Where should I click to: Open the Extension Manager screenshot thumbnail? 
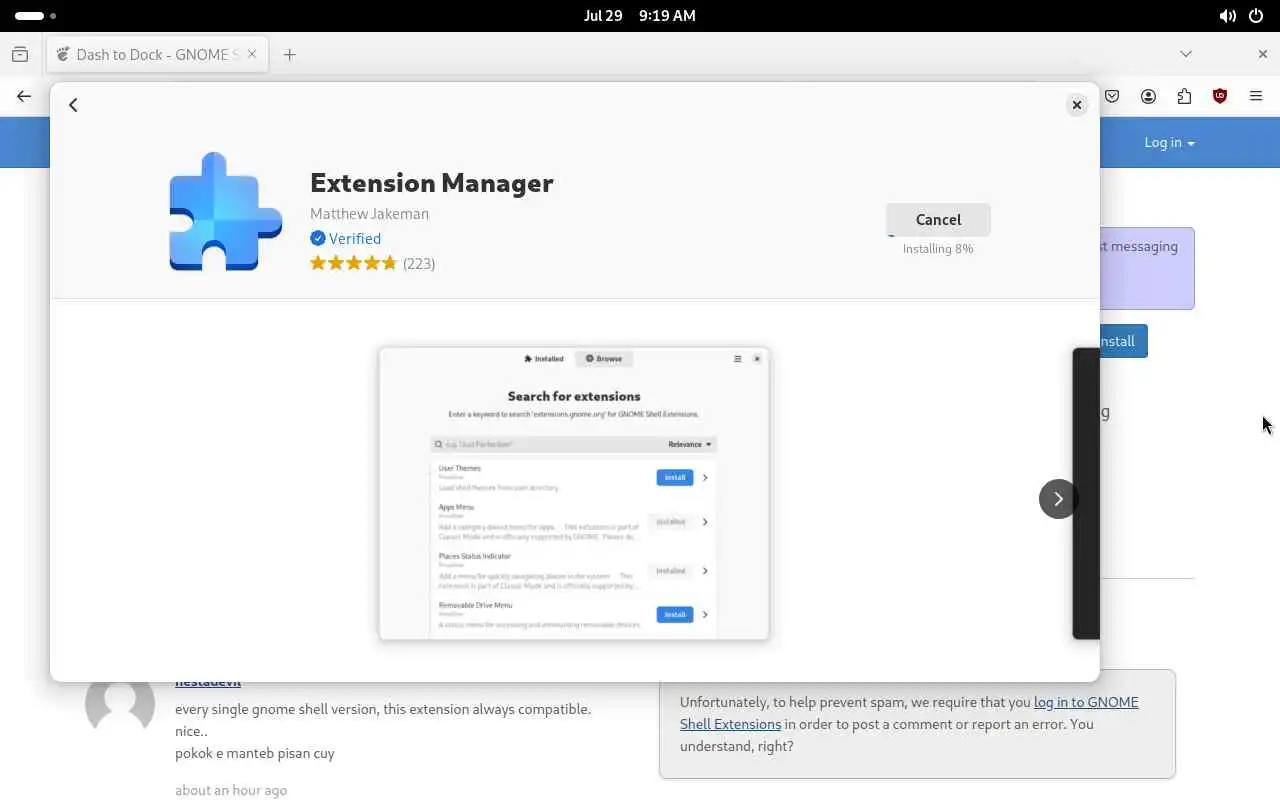(574, 493)
